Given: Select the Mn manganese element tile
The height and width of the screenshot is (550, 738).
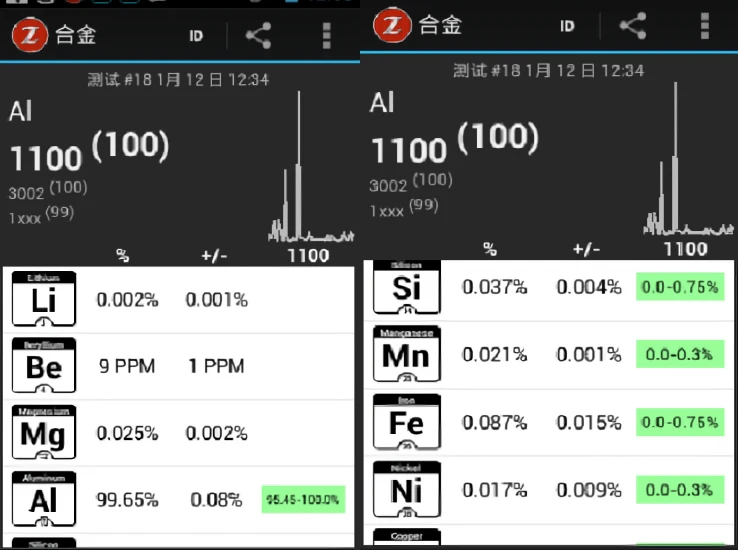Looking at the screenshot, I should coord(407,354).
